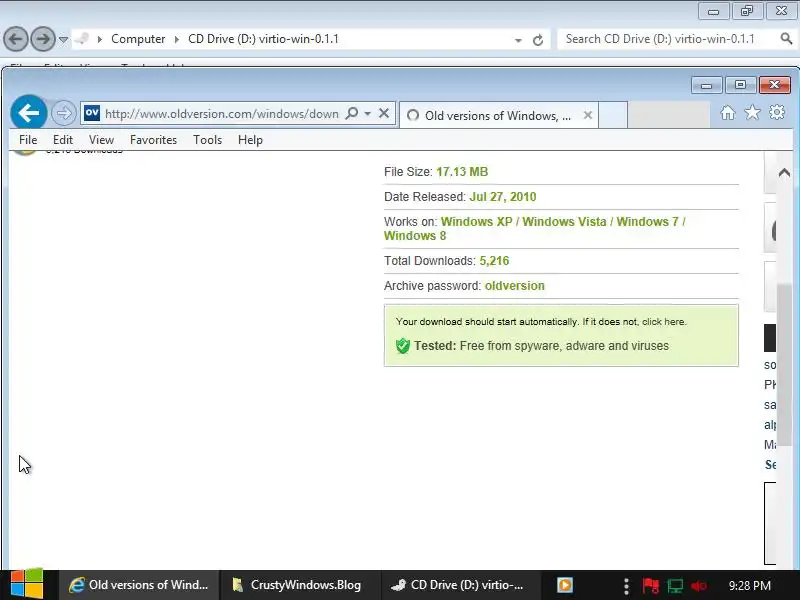
Task: Open IE Tools gear icon
Action: (777, 112)
